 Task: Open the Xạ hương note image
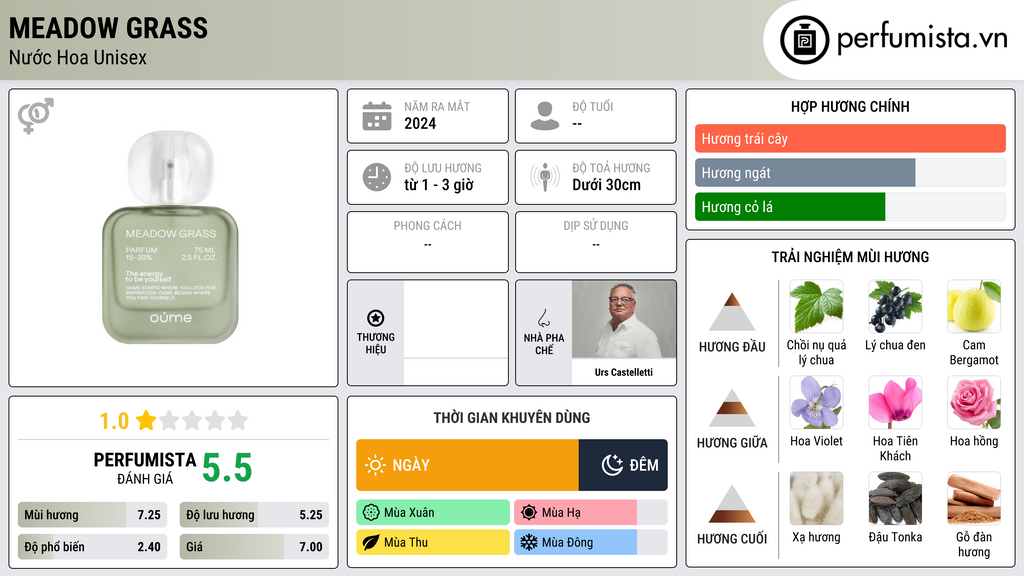(816, 499)
